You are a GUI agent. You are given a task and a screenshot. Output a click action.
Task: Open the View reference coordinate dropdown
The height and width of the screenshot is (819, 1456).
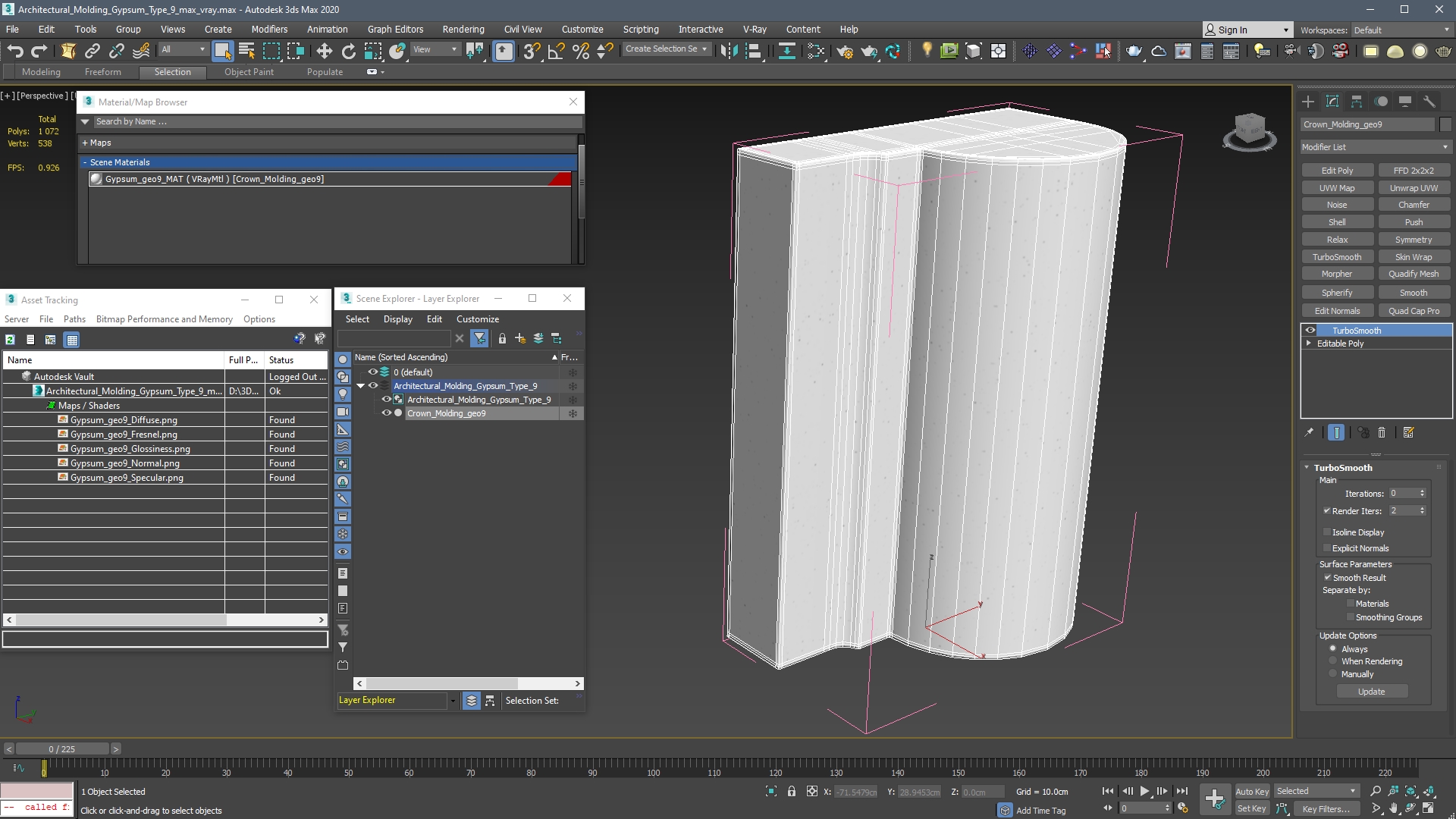[435, 49]
